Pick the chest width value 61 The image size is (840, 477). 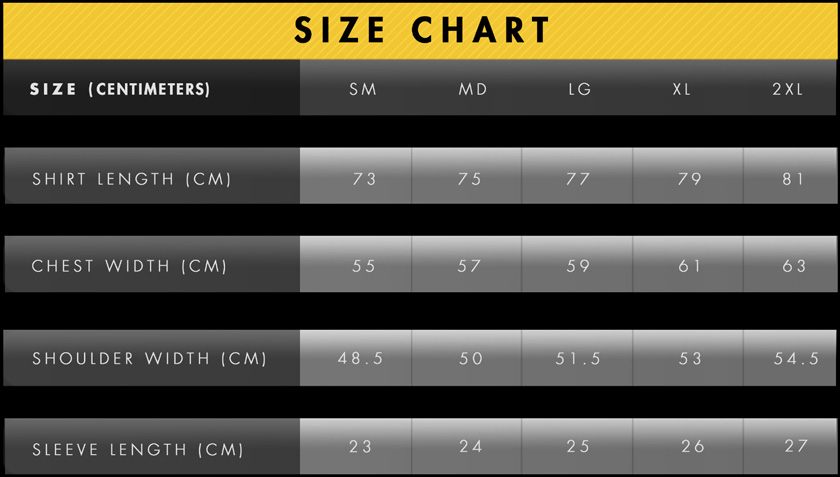click(x=690, y=266)
